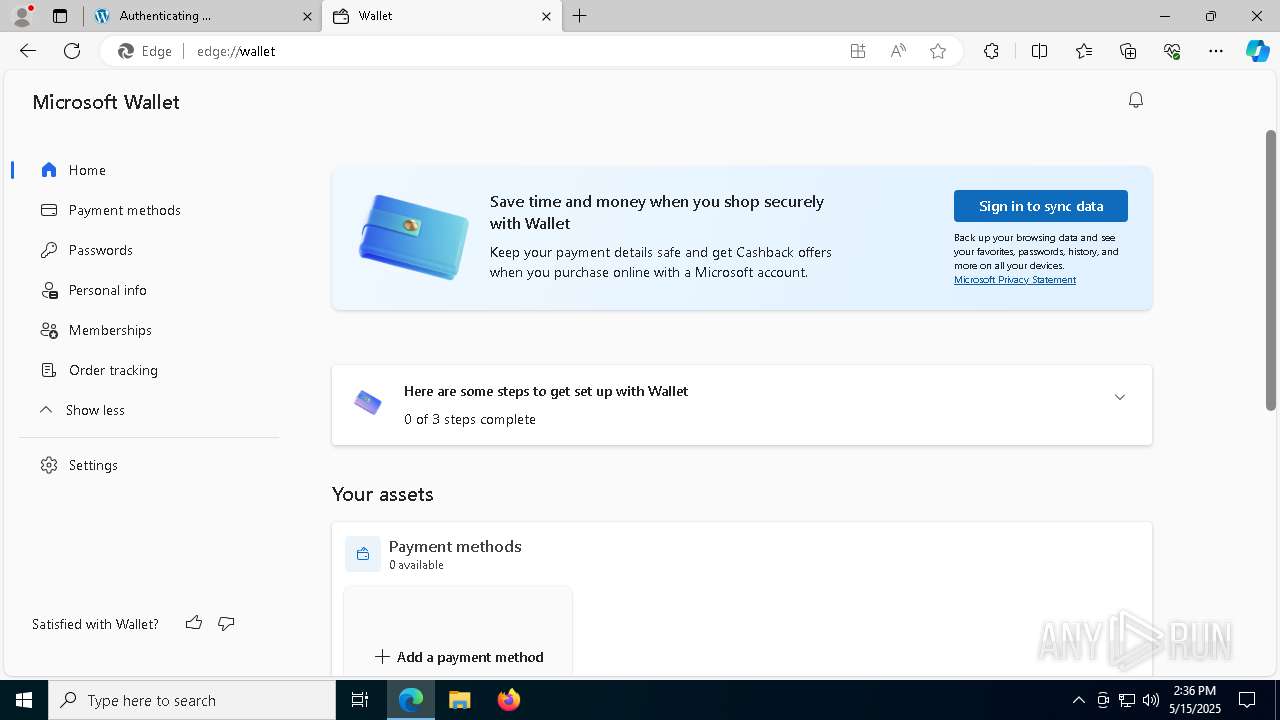
Task: Open Payment methods in the sidebar
Action: (x=111, y=210)
